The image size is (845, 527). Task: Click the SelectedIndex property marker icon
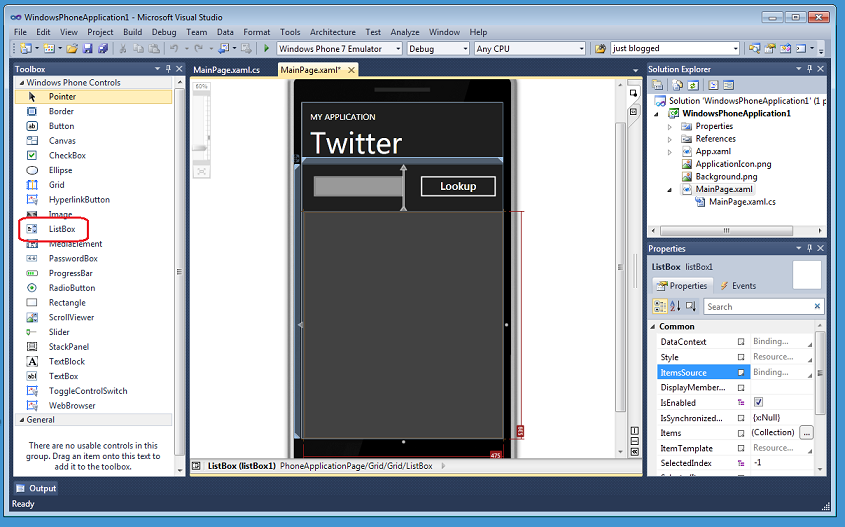[x=741, y=463]
